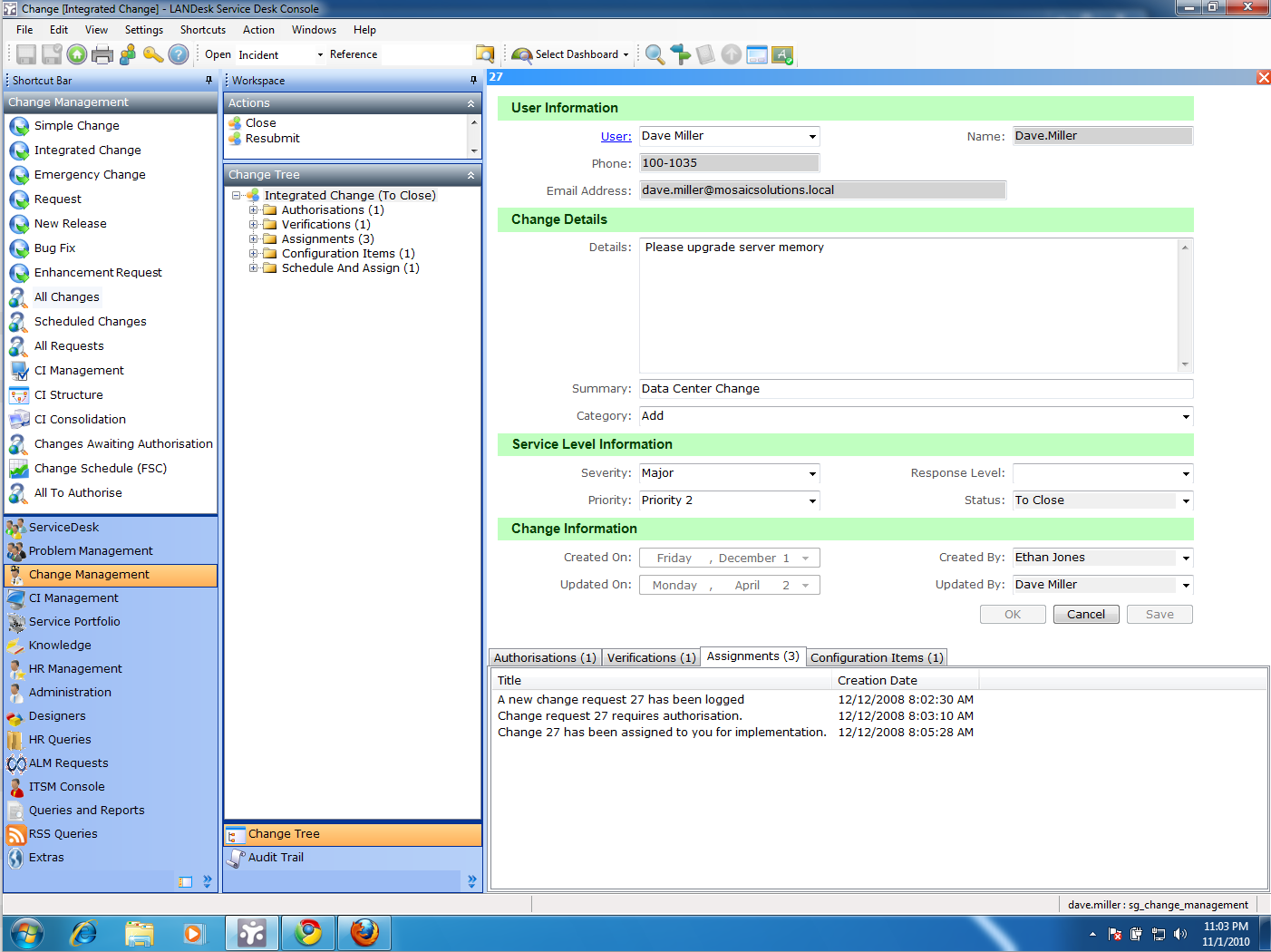1271x952 pixels.
Task: Click the Close action
Action: (x=260, y=123)
